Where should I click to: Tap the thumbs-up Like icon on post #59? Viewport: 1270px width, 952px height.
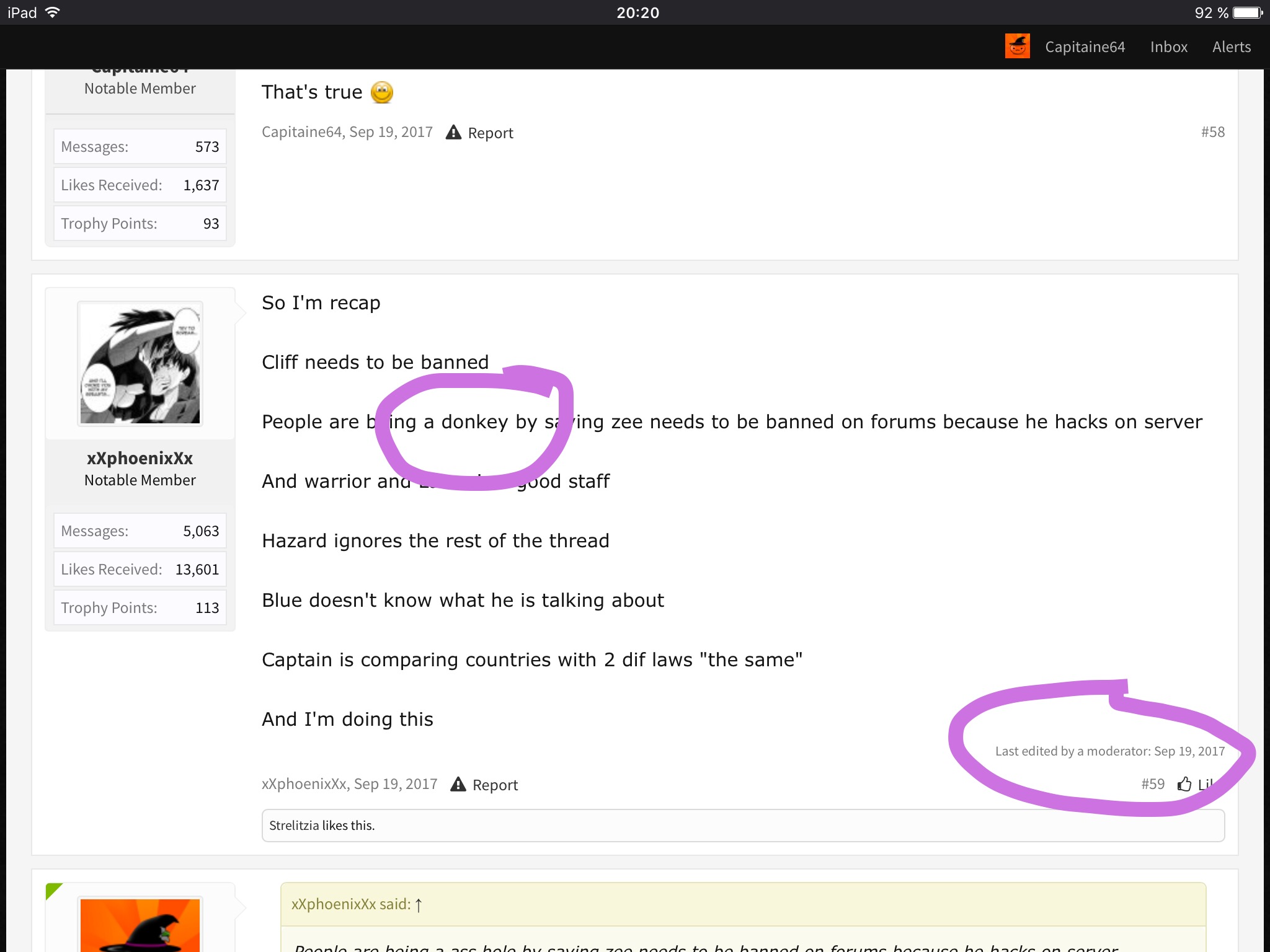[1184, 784]
